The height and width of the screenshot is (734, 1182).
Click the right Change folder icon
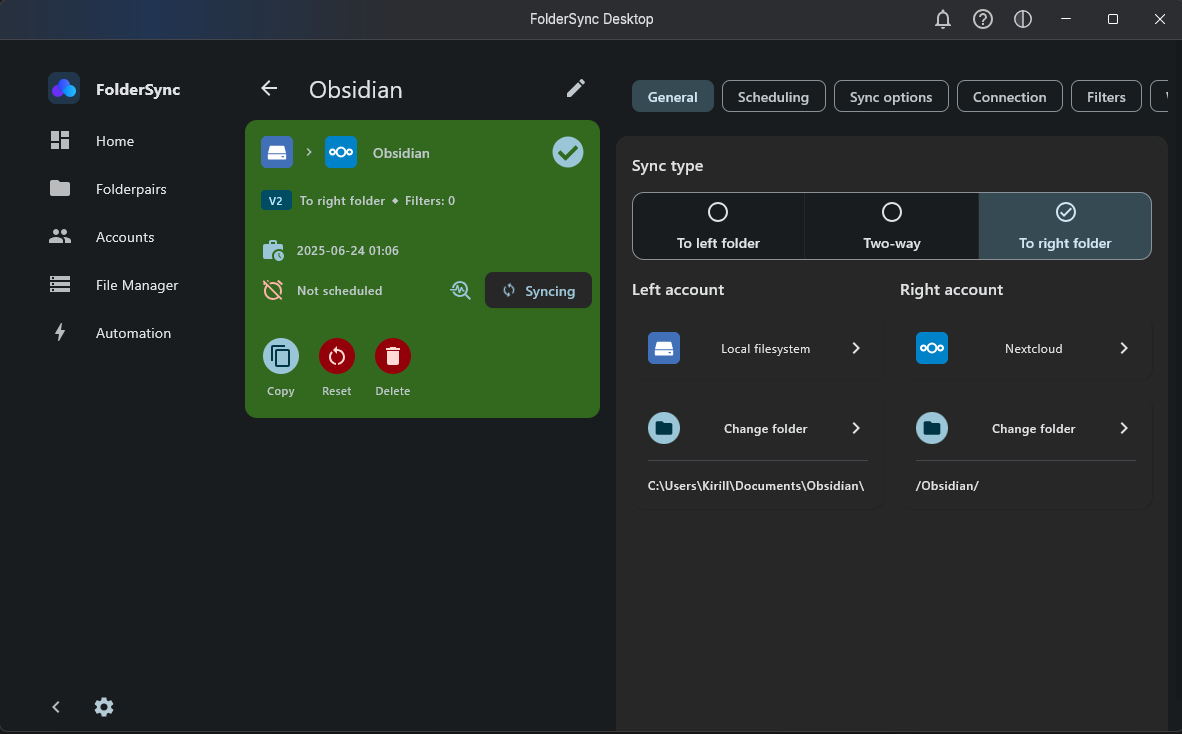(932, 428)
